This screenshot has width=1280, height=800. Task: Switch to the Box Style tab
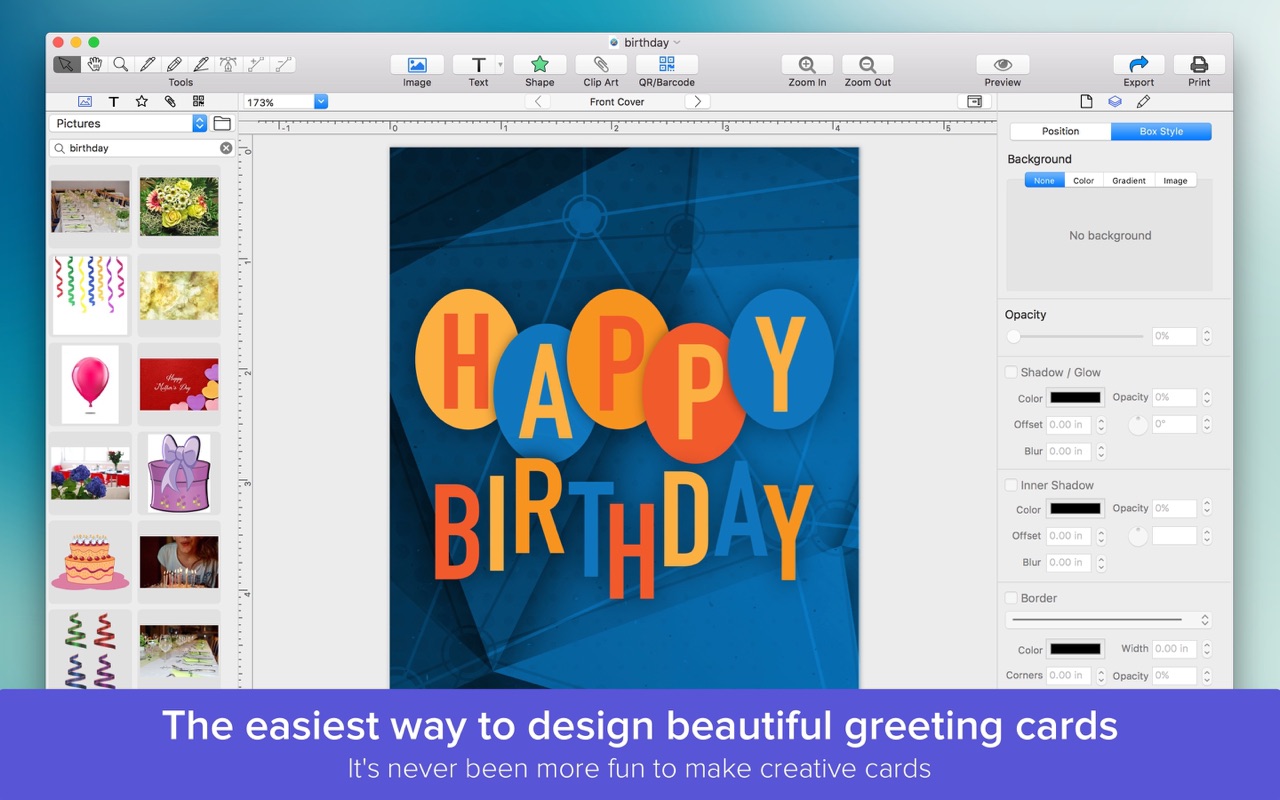(x=1161, y=131)
